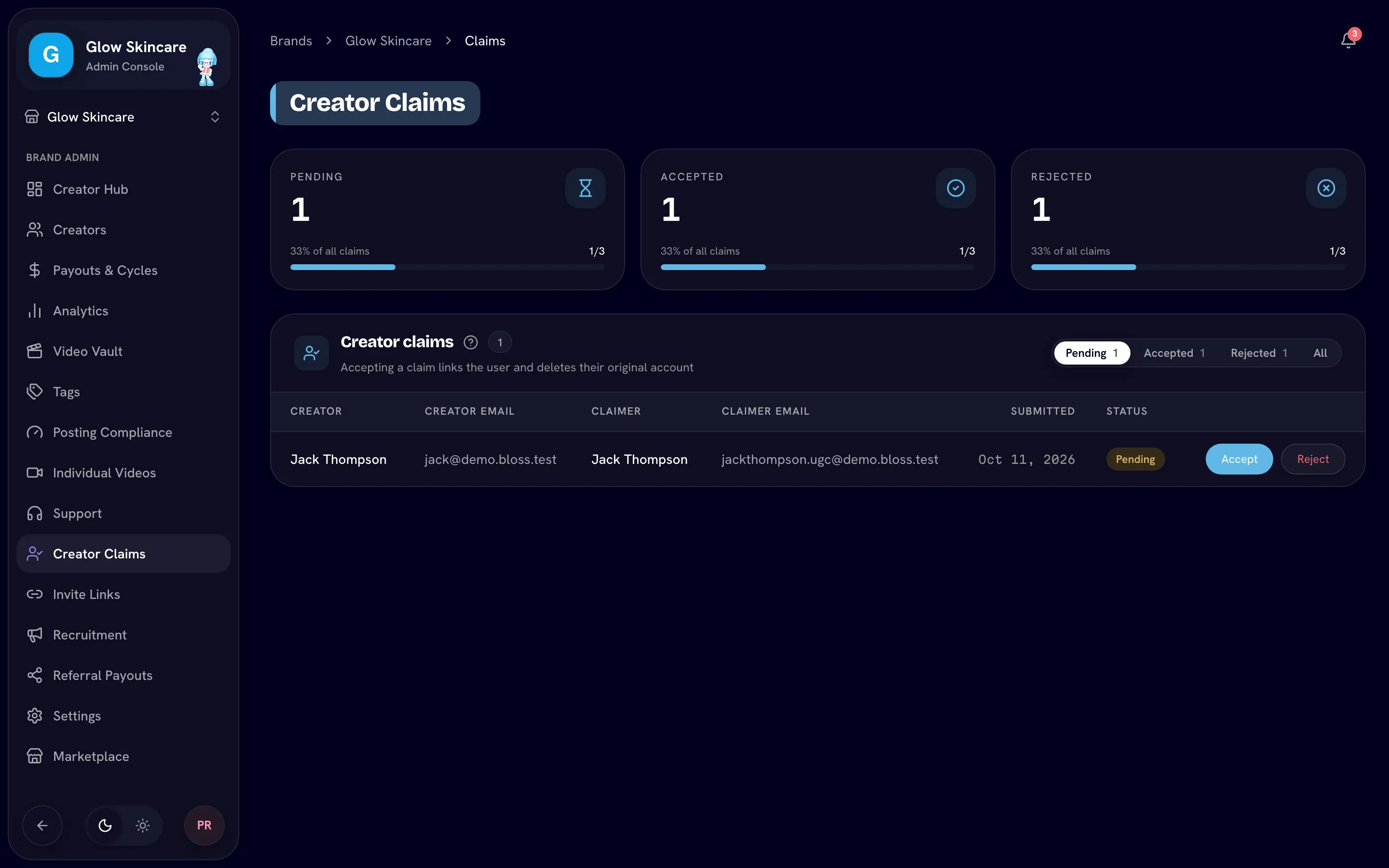The height and width of the screenshot is (868, 1389).
Task: Select the Accepted filter tab
Action: tap(1174, 353)
